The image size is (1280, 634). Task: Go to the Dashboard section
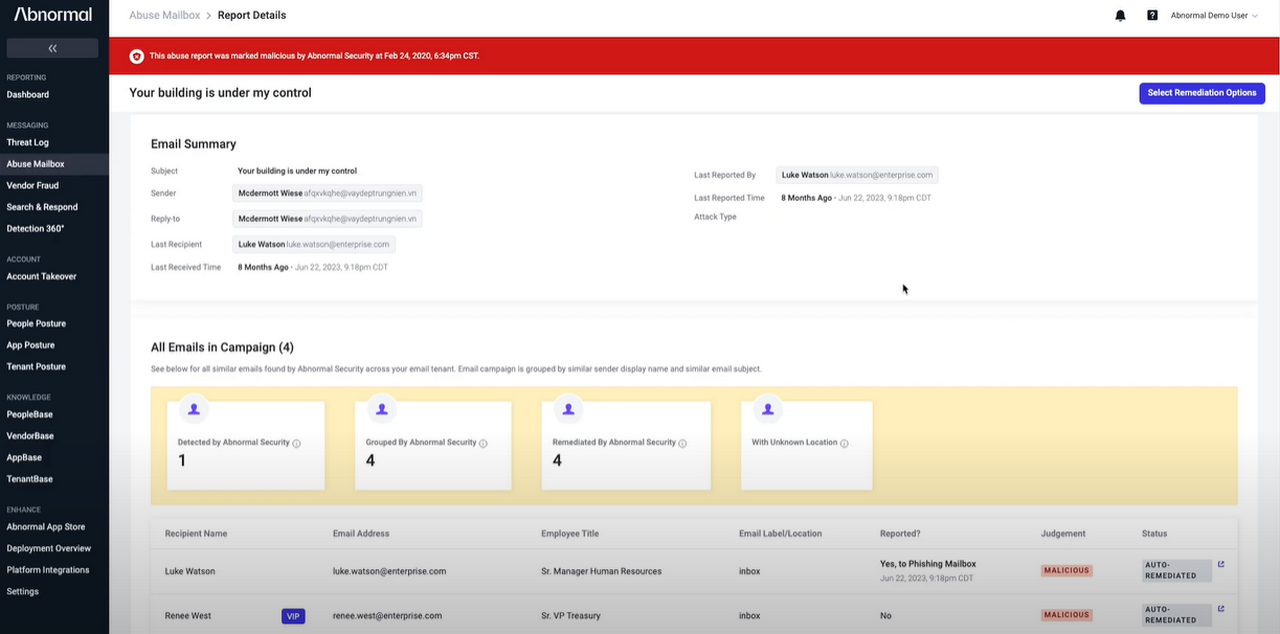click(x=27, y=94)
